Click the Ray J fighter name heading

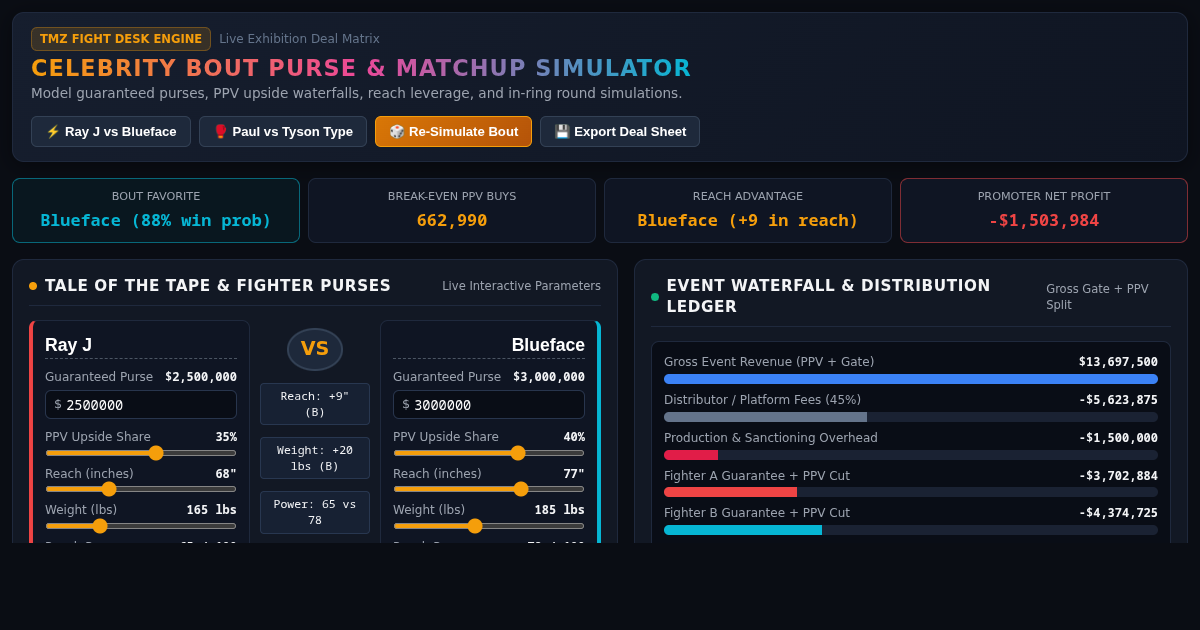point(69,345)
